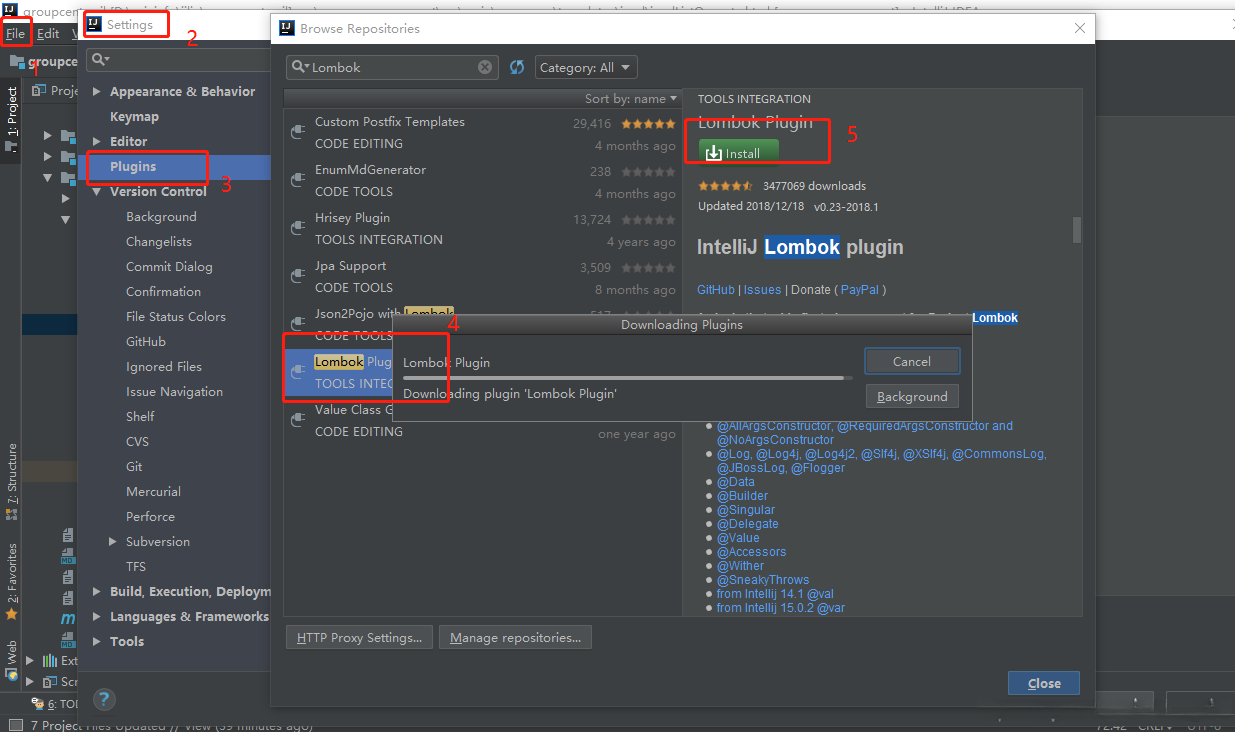Select Hrisey Plugin row
This screenshot has height=732, width=1235.
(482, 229)
